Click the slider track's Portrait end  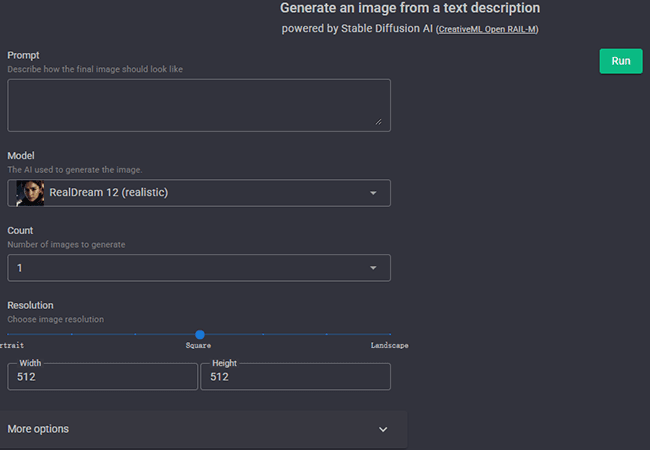coord(9,335)
